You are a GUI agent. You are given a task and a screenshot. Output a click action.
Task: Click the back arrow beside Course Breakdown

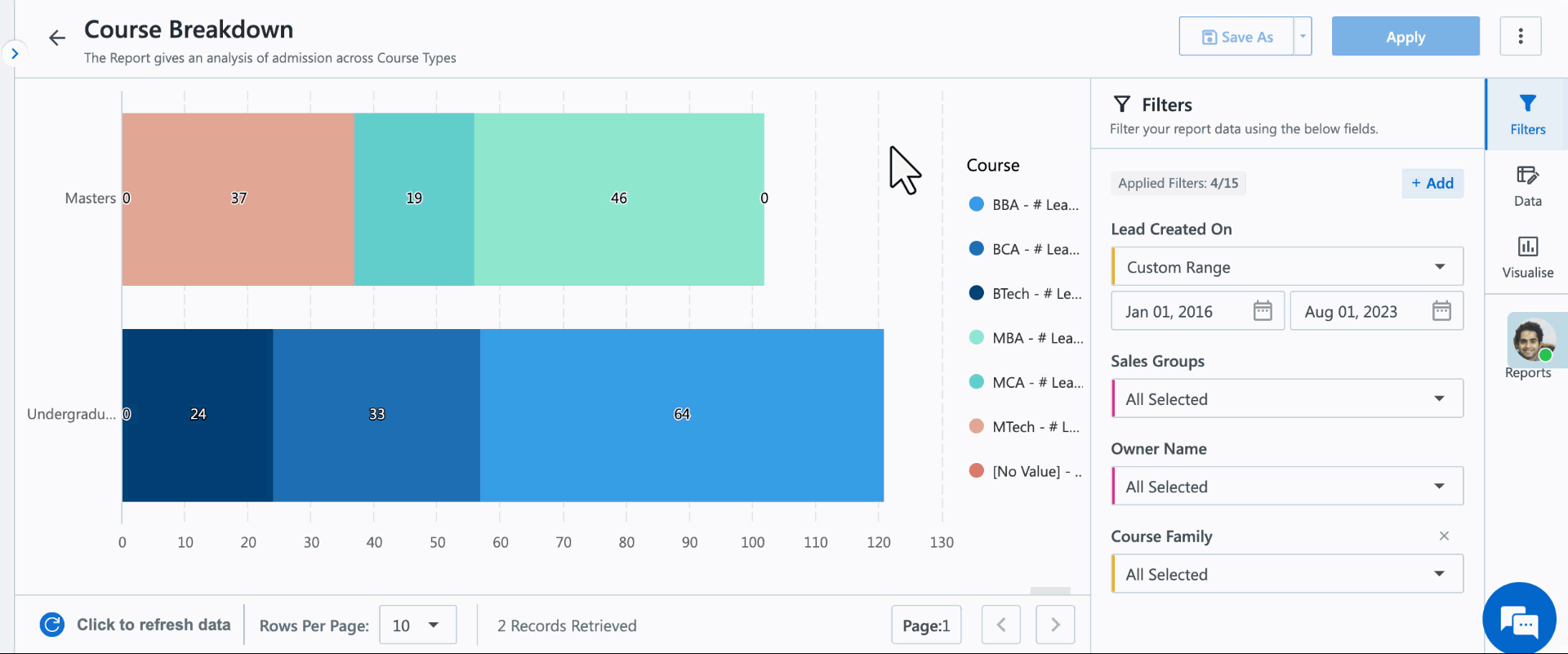click(x=56, y=38)
